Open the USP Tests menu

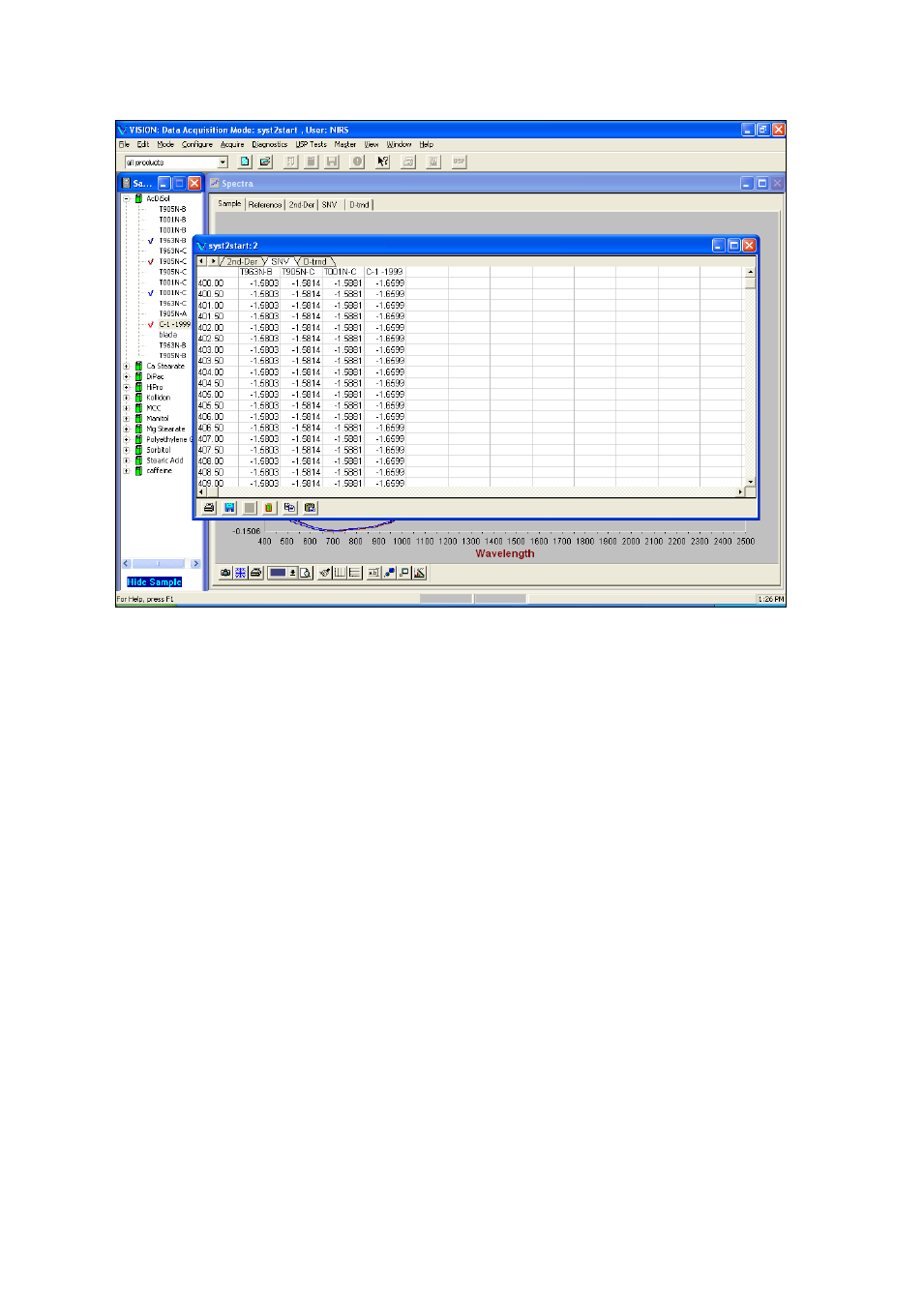[x=312, y=144]
